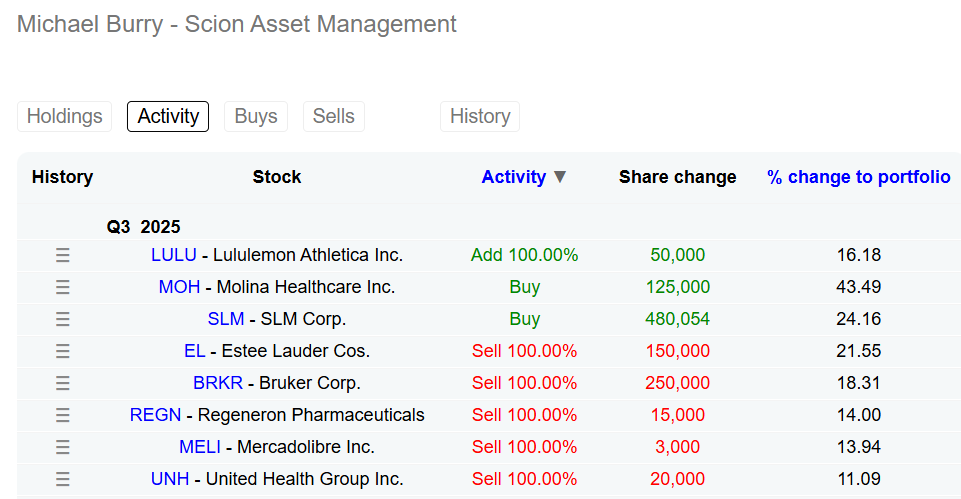The image size is (961, 499).
Task: Switch to the Holdings tab
Action: (64, 116)
